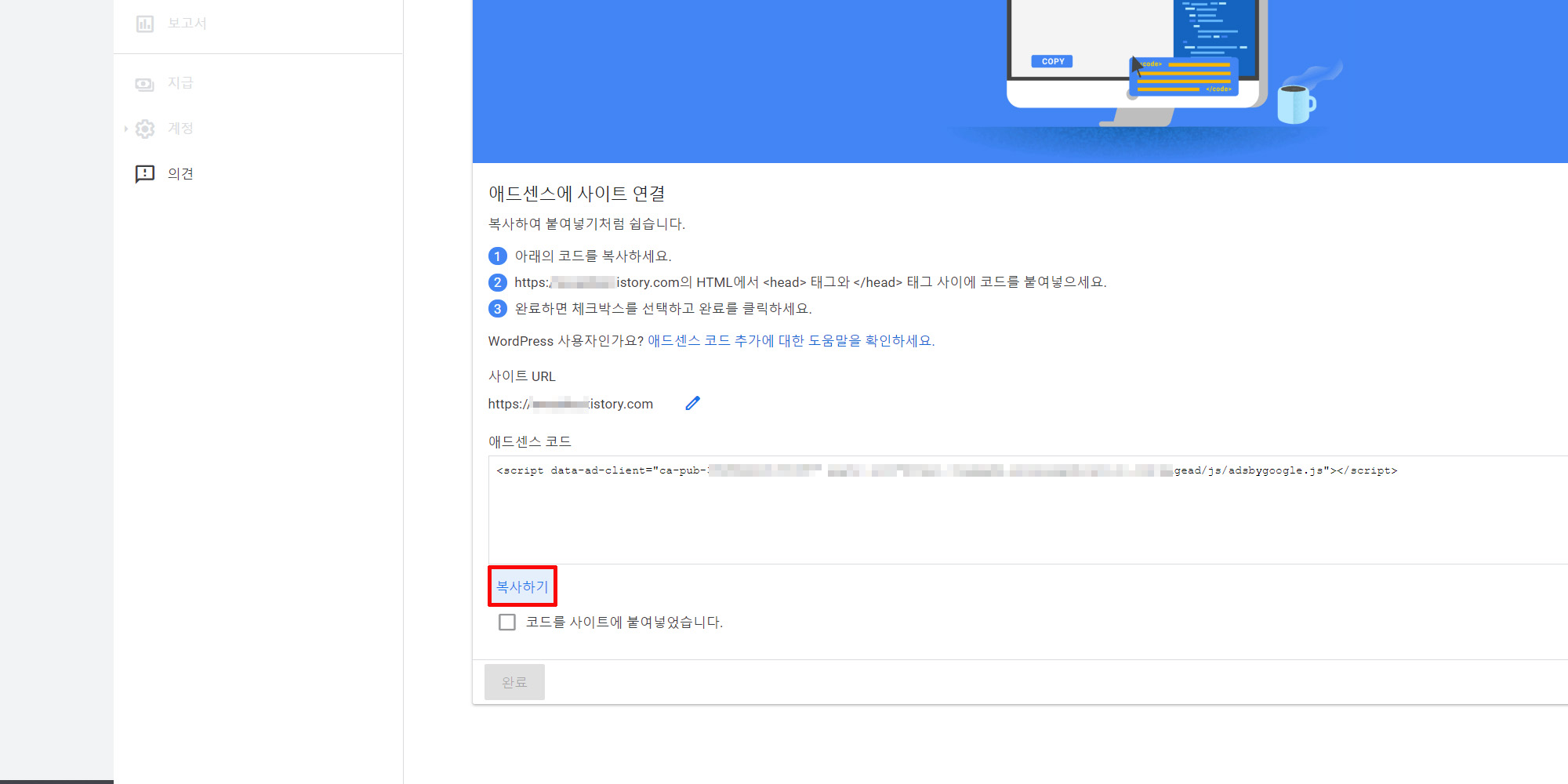Image resolution: width=1568 pixels, height=784 pixels.
Task: Open the 보고서 reports icon in sidebar
Action: click(x=145, y=24)
